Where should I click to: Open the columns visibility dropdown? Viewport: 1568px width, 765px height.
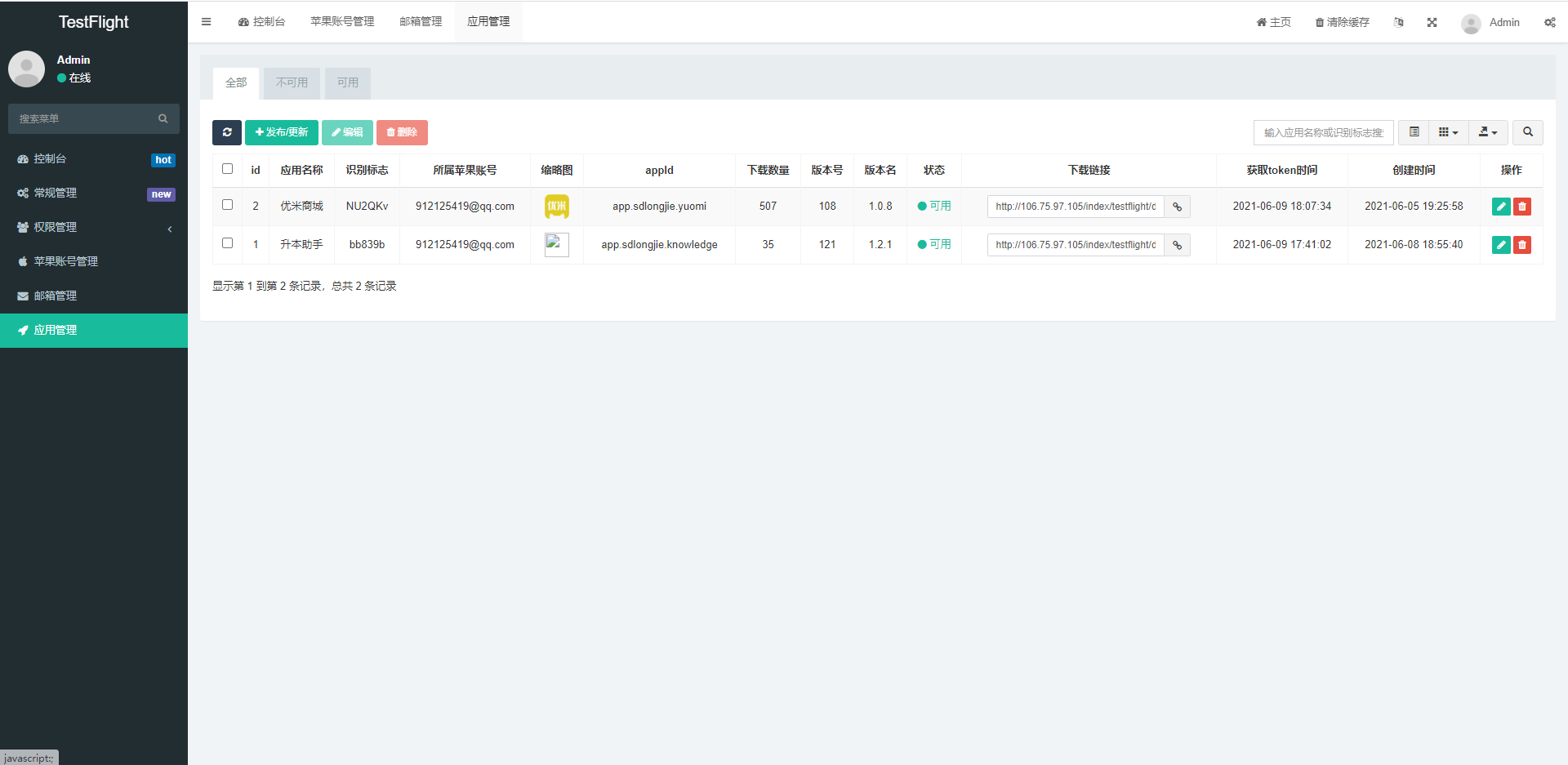pyautogui.click(x=1448, y=132)
